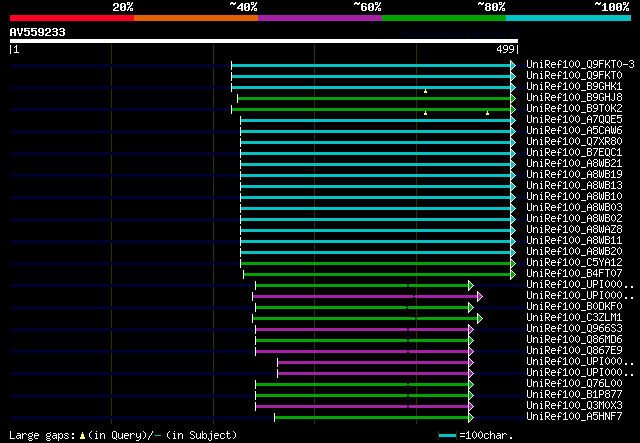Click the cyan alignment bar for UniRef100_Q9FKT0-3
Screen dimensions: 640x443
[371, 65]
